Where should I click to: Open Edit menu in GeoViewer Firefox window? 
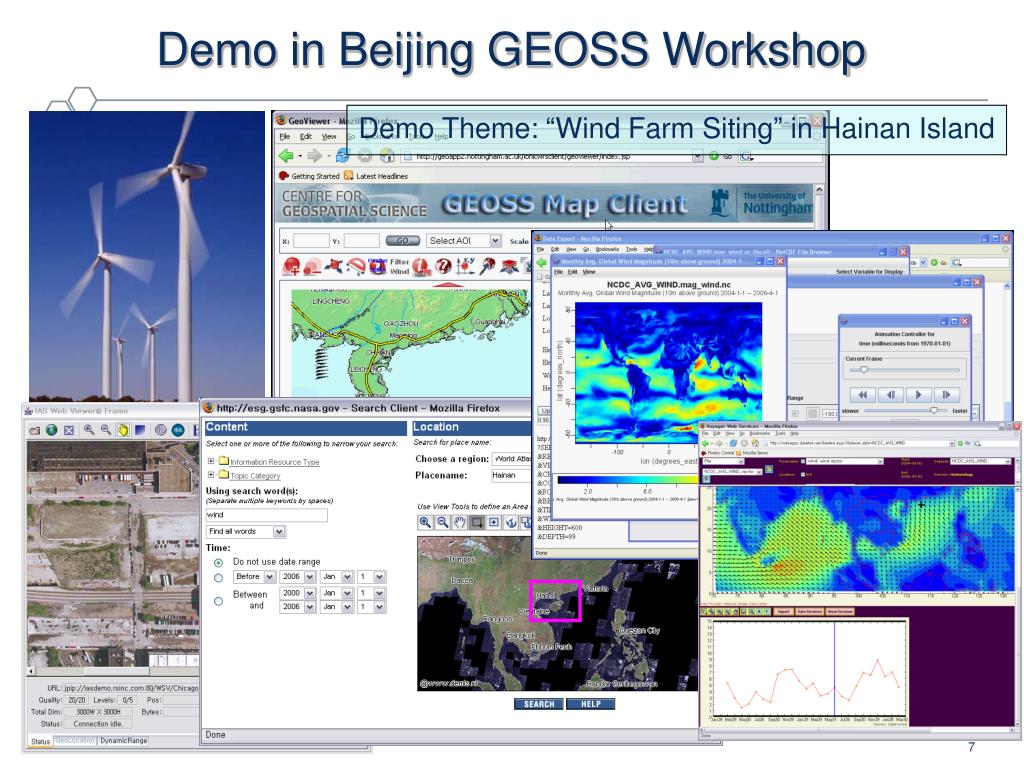coord(306,136)
